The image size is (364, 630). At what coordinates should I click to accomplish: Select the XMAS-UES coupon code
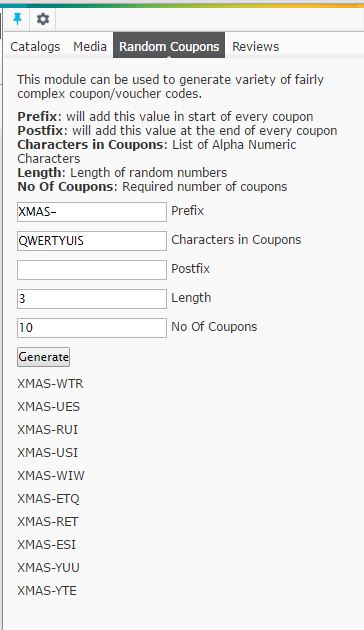pyautogui.click(x=49, y=407)
